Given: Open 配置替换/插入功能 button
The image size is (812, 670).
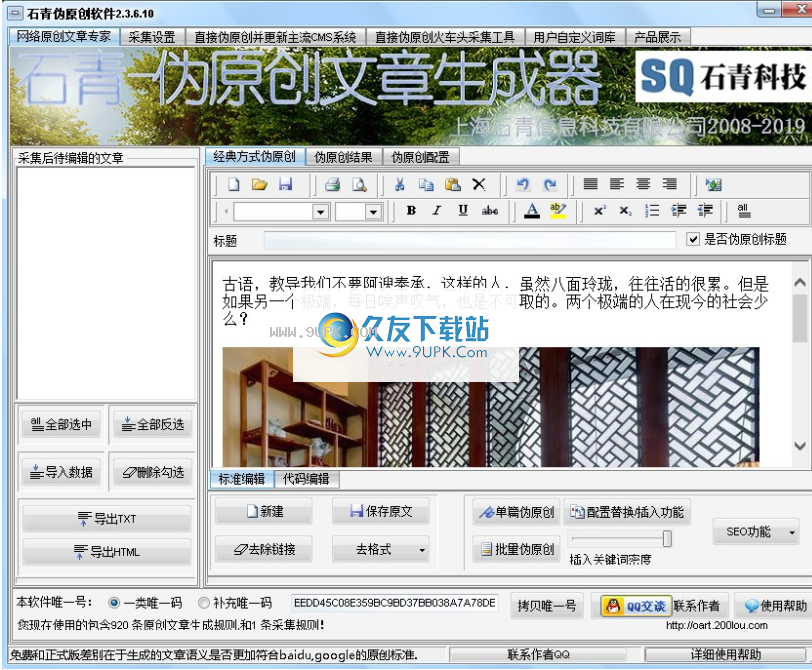Looking at the screenshot, I should (x=627, y=513).
